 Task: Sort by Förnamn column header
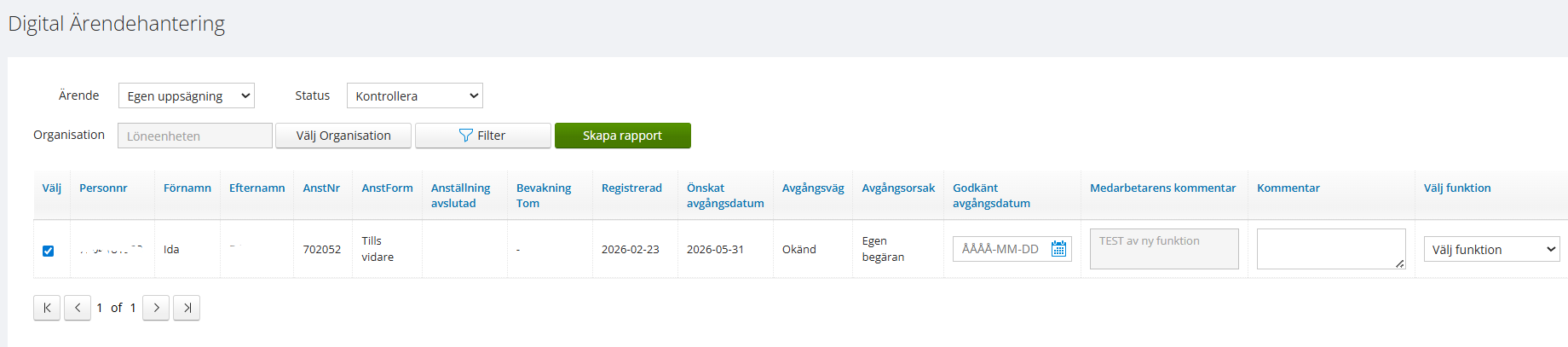tap(187, 188)
